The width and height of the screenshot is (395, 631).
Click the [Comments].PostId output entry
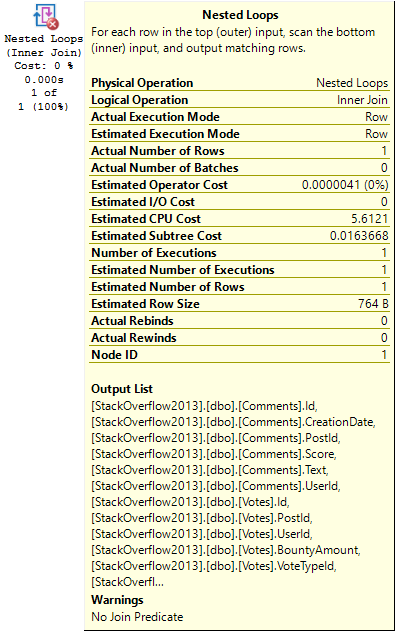click(x=216, y=438)
